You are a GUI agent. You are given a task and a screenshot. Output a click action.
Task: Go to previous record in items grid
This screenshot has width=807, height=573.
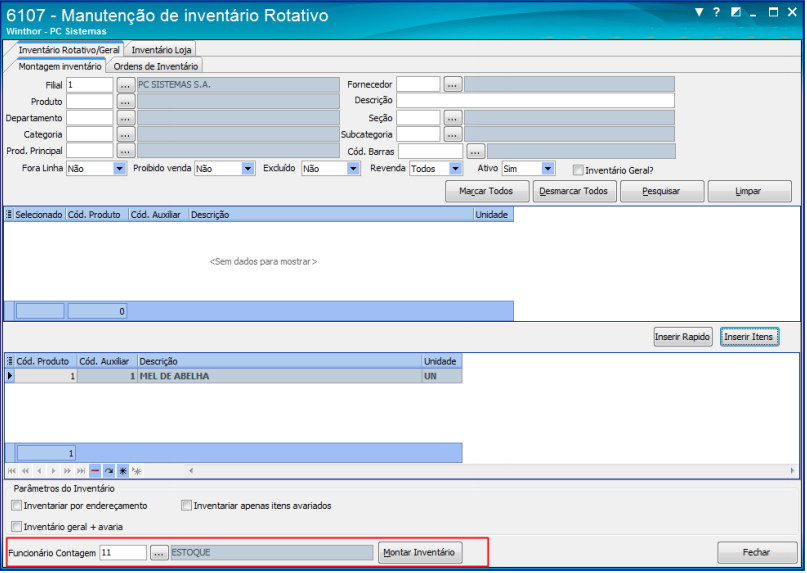(x=40, y=471)
